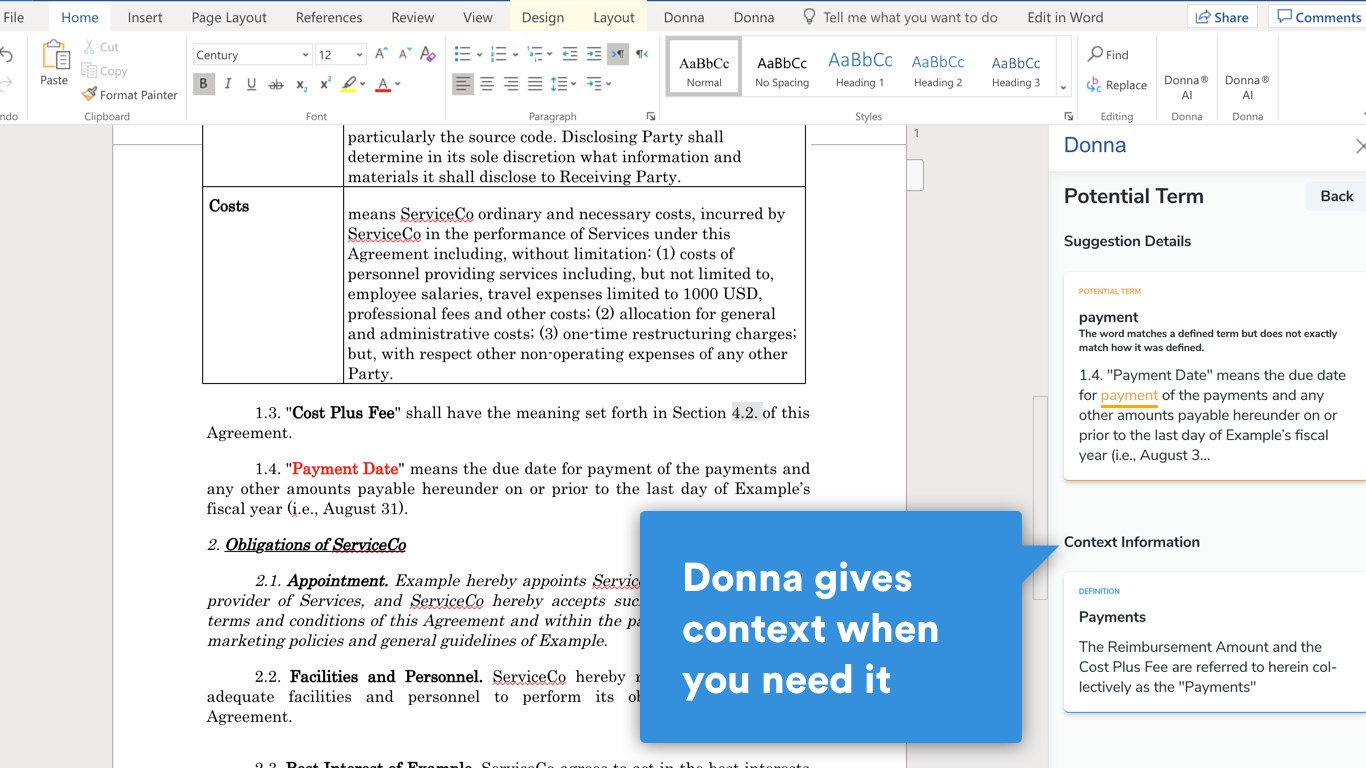Apply the red font color
This screenshot has height=768, width=1366.
[x=383, y=84]
